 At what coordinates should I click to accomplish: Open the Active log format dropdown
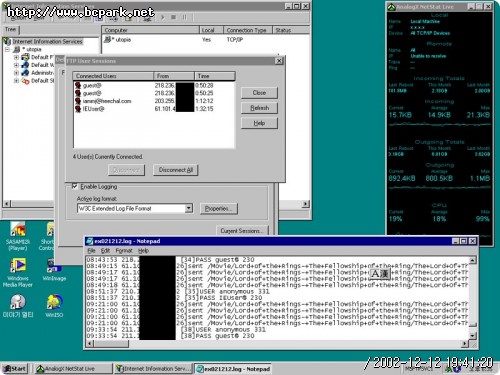(x=189, y=208)
